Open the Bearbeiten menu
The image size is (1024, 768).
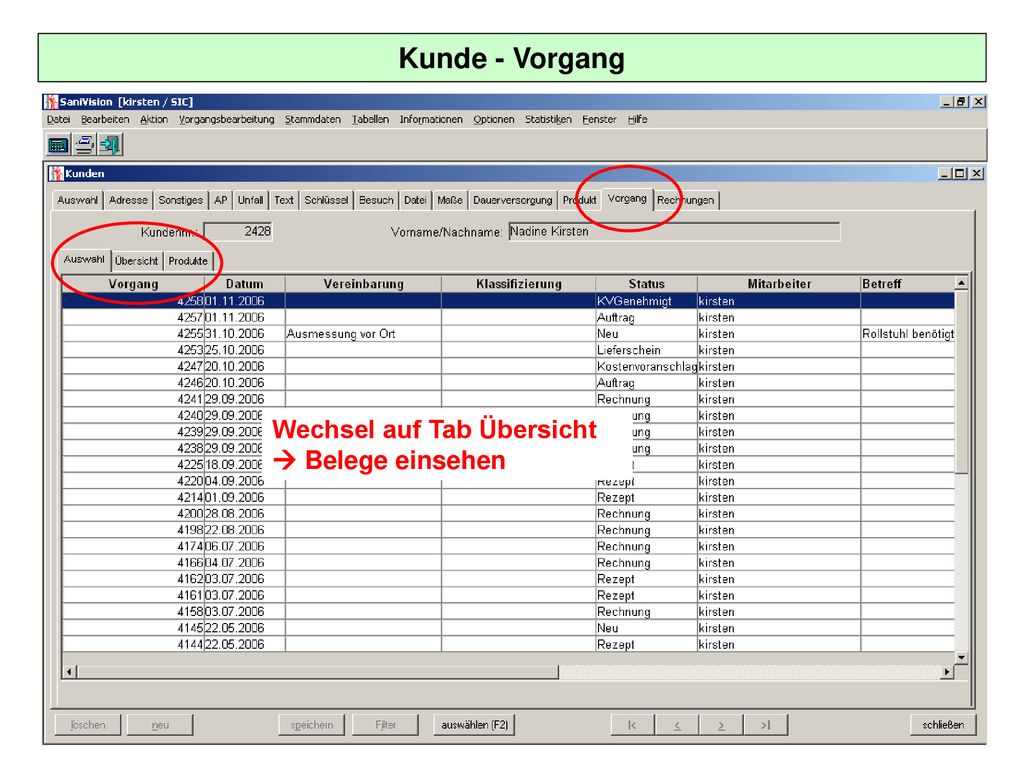[105, 120]
